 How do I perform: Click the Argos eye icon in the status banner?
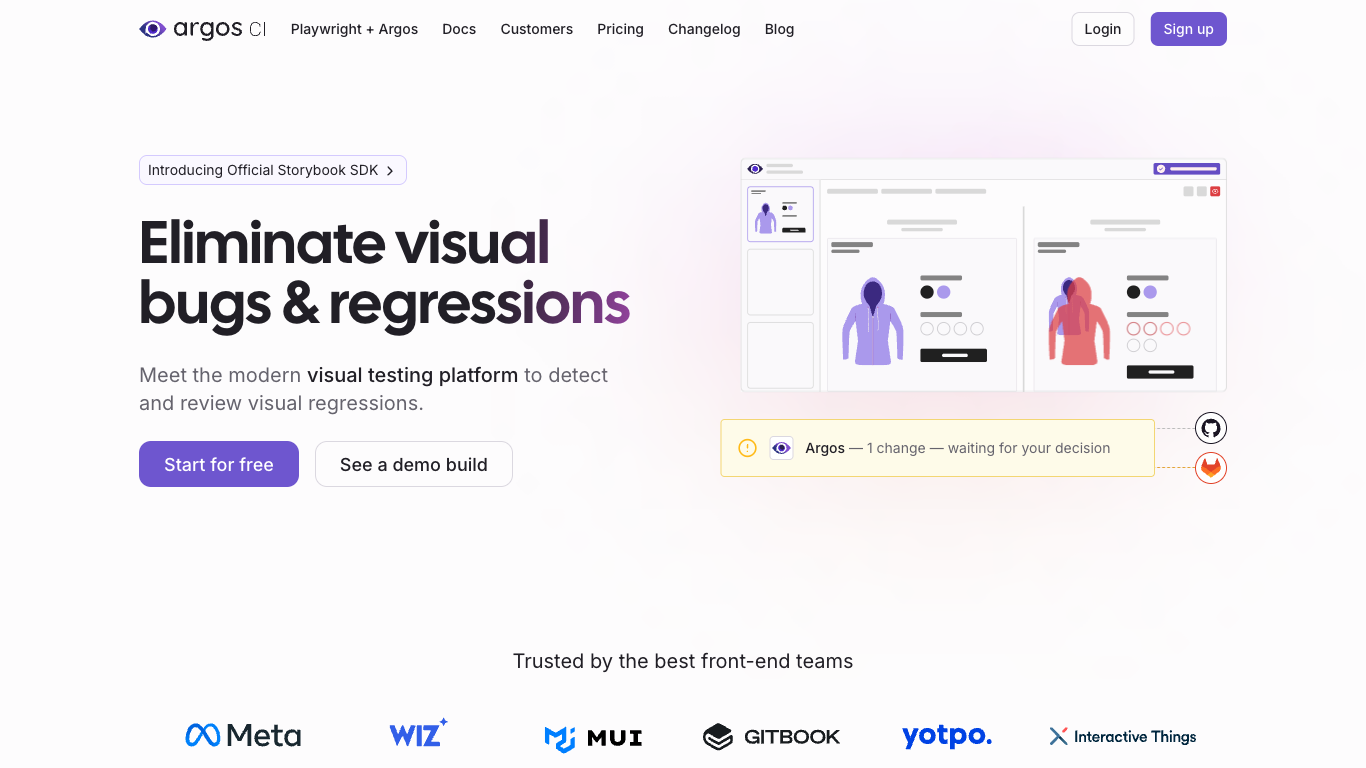[x=781, y=448]
